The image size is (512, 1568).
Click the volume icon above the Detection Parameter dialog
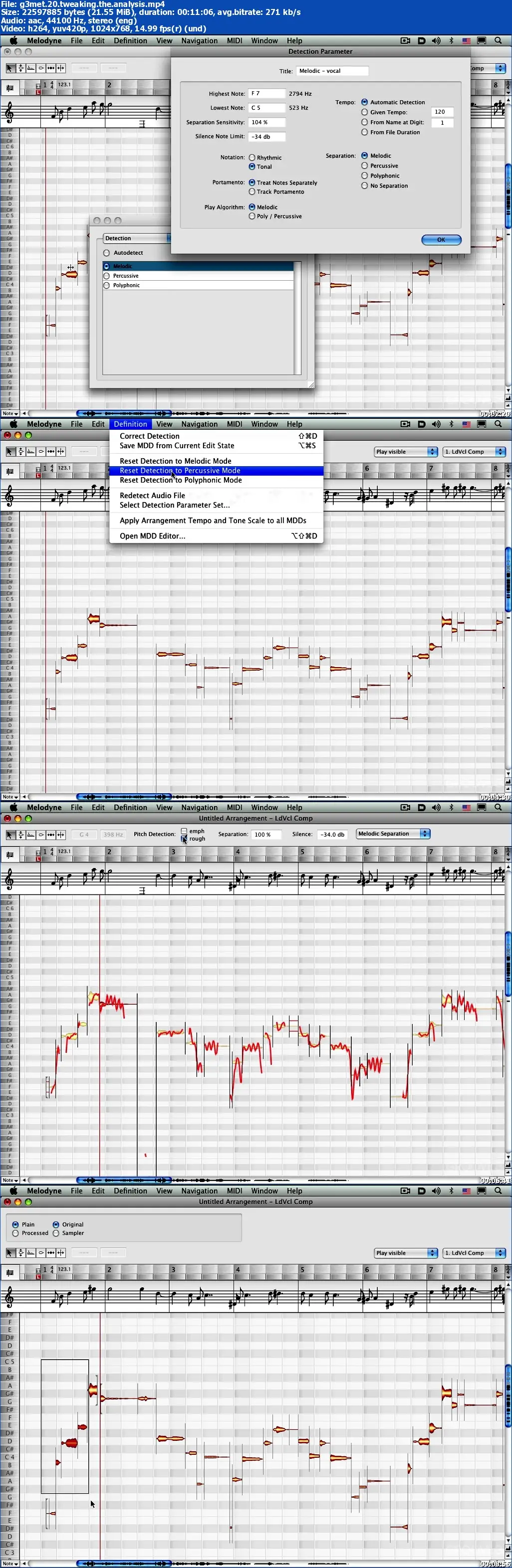point(436,41)
